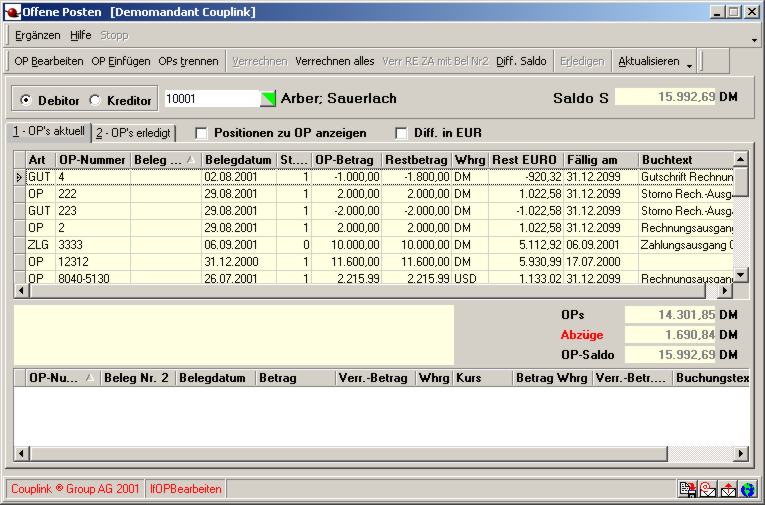
Task: Click the email envelope icon with @ symbol
Action: (708, 489)
